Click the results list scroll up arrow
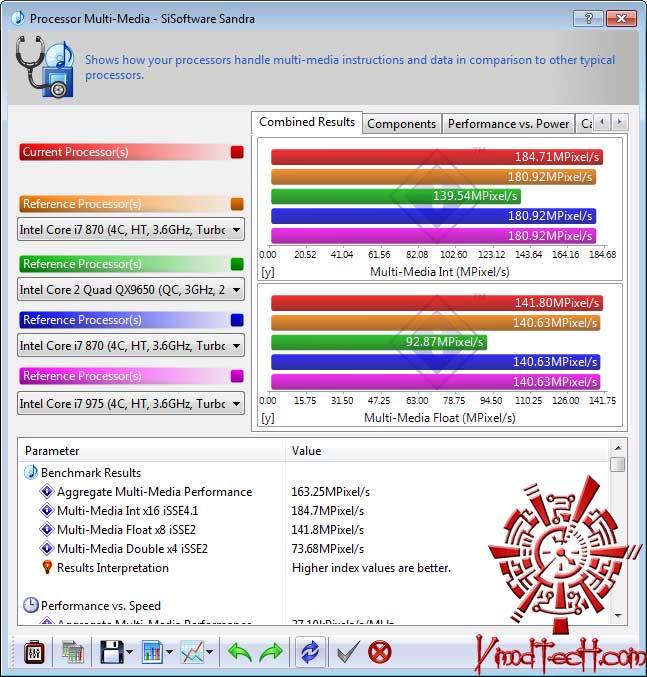Screen dimensions: 647x677 pyautogui.click(x=618, y=447)
